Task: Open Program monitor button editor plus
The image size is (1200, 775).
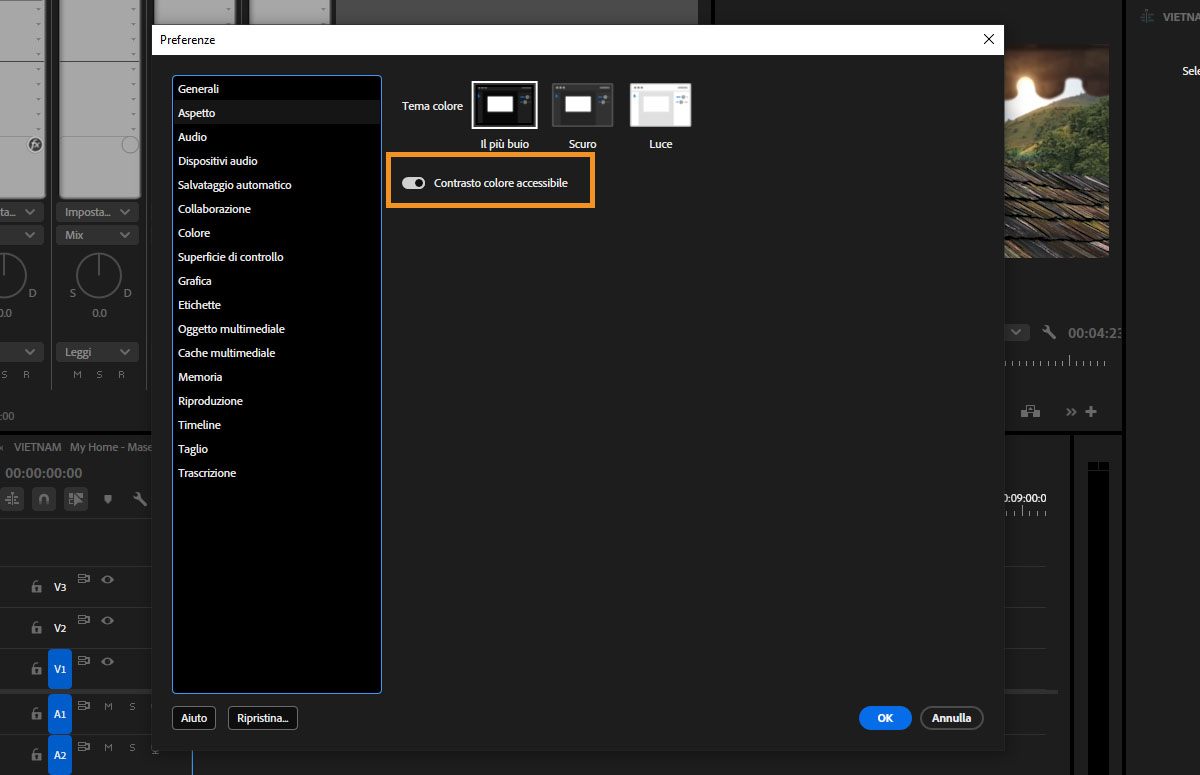Action: click(x=1091, y=411)
